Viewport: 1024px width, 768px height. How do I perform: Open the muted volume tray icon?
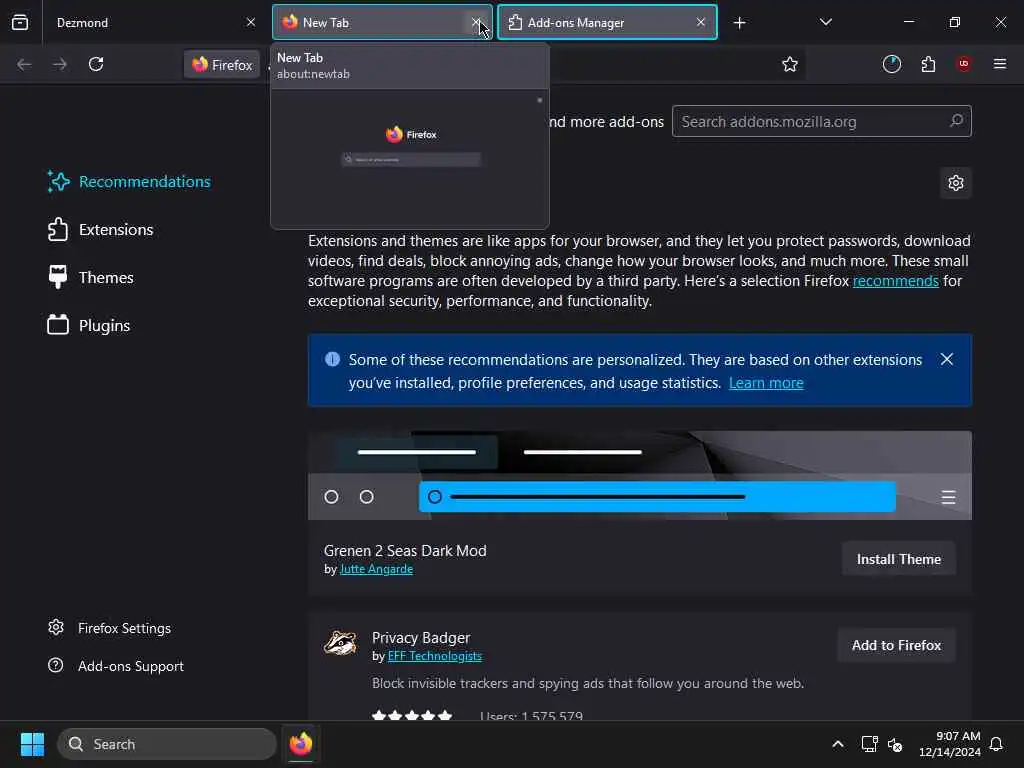point(895,744)
